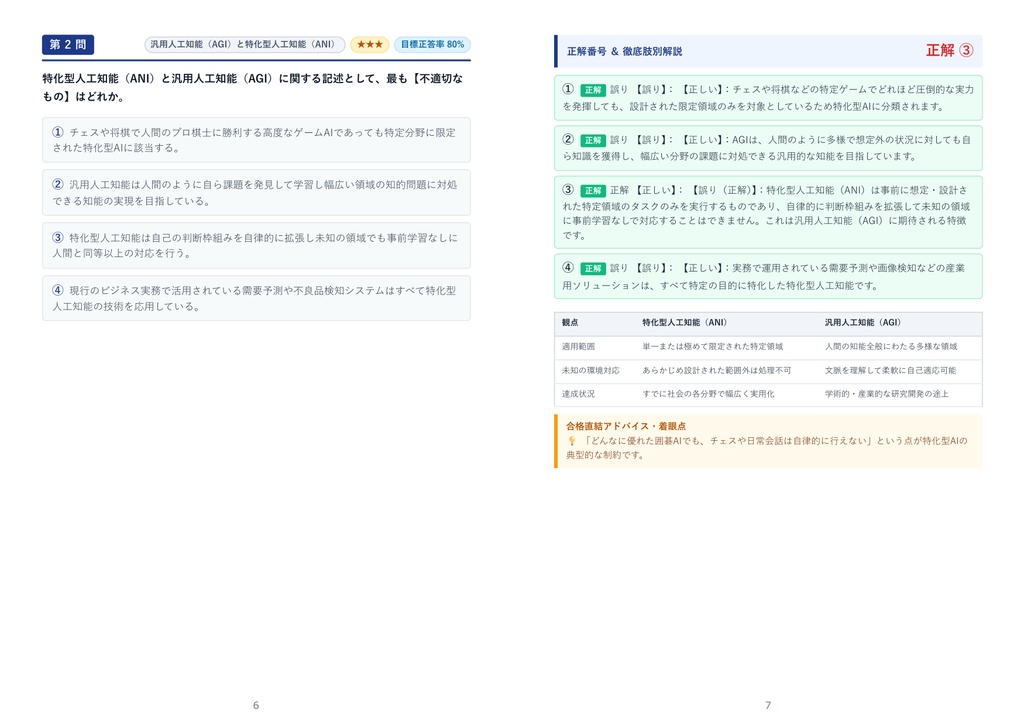Screen dimensions: 1024x727
Task: Click the three-star difficulty badge
Action: click(x=370, y=44)
